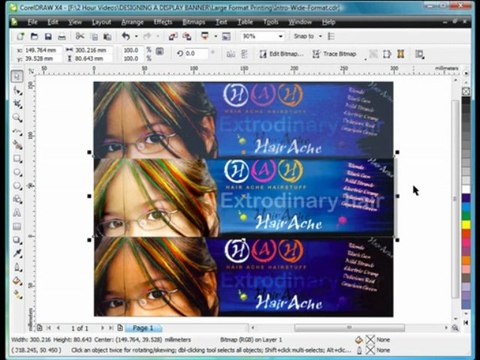Save the document with floppy icon
Image resolution: width=480 pixels, height=360 pixels.
pos(48,36)
